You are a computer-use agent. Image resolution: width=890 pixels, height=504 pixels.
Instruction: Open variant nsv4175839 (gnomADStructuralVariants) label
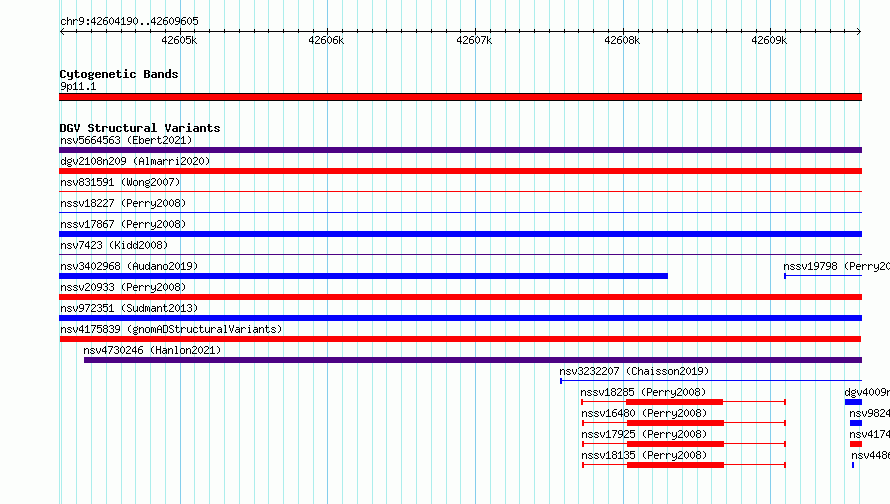[x=171, y=329]
